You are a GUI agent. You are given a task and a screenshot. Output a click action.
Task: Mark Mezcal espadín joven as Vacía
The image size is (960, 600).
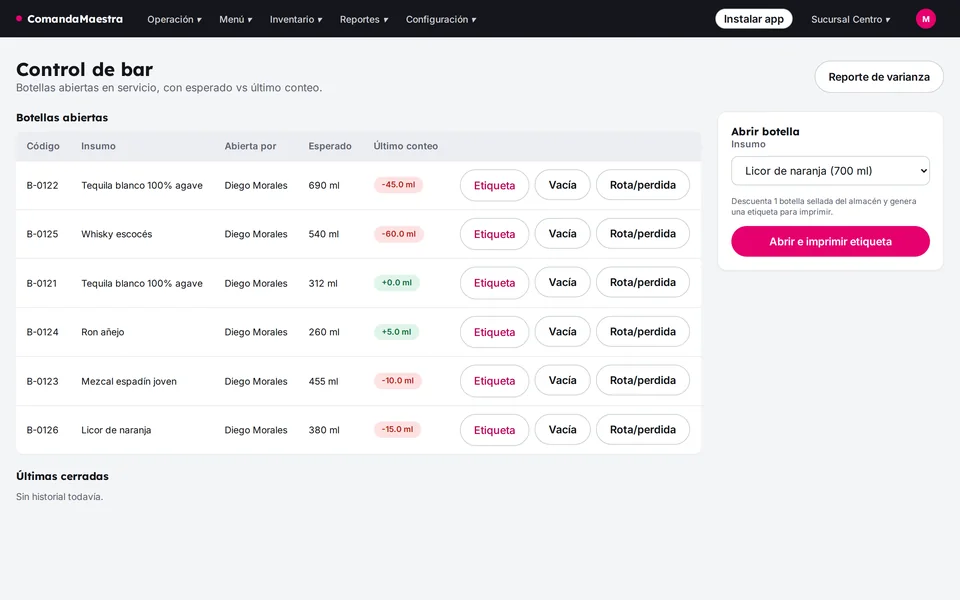[x=563, y=380]
